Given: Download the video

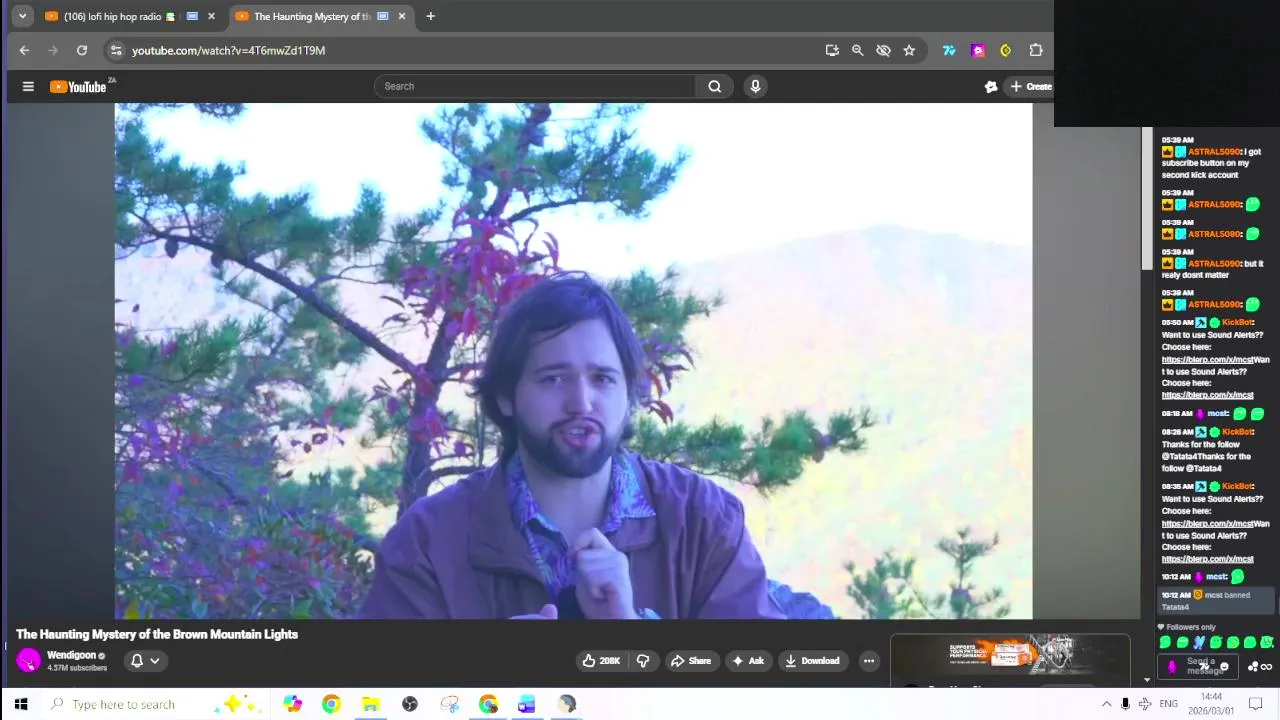Looking at the screenshot, I should tap(812, 661).
